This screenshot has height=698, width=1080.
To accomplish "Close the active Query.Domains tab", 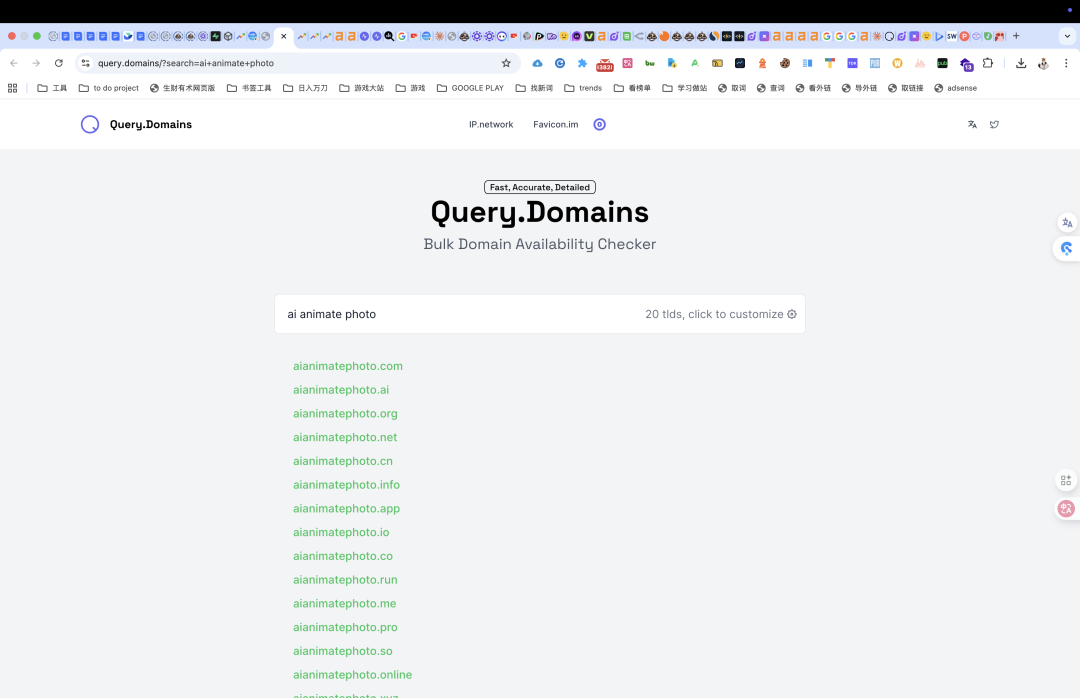I will 284,37.
